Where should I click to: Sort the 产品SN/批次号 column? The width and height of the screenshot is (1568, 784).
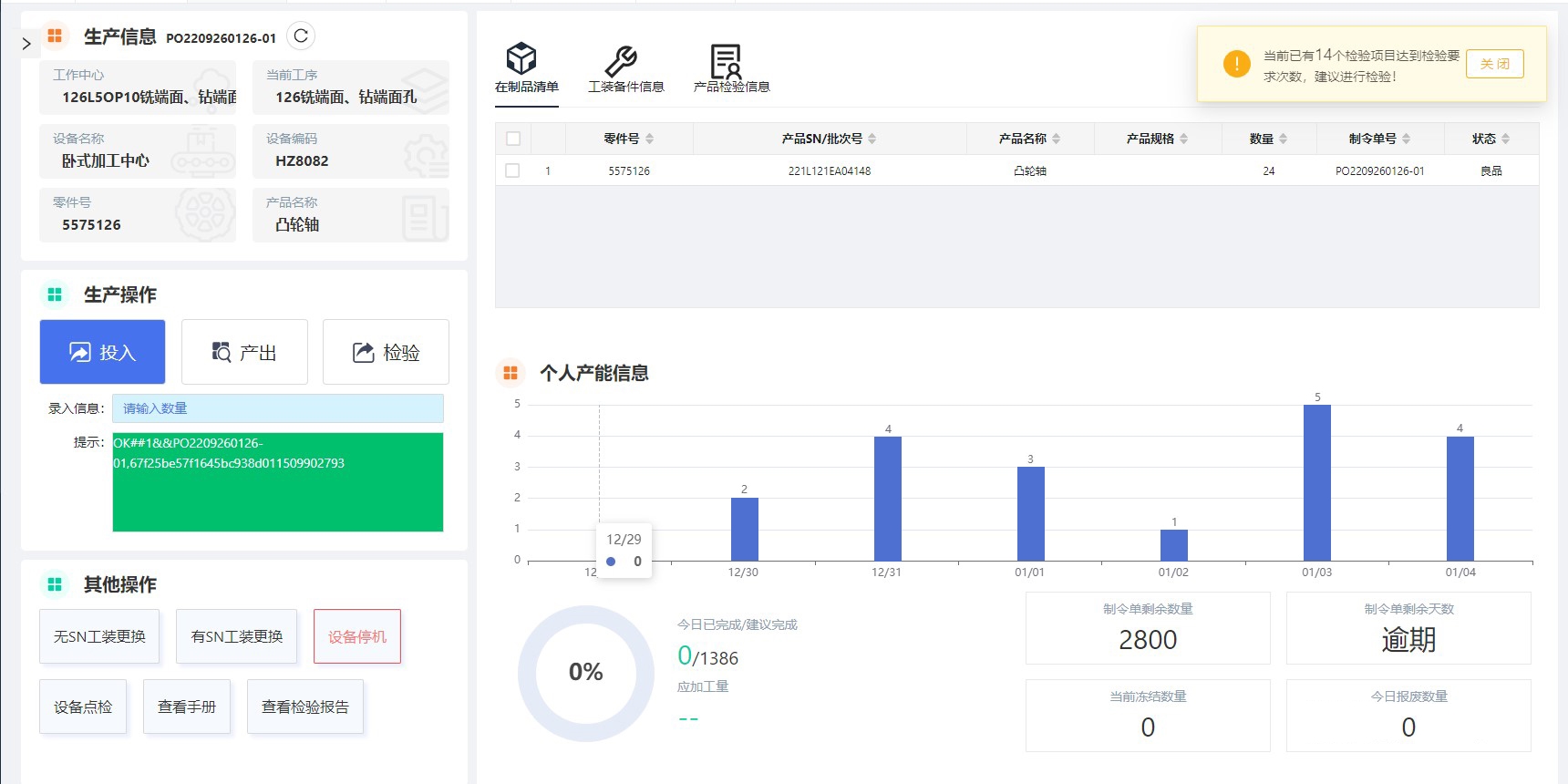click(872, 139)
